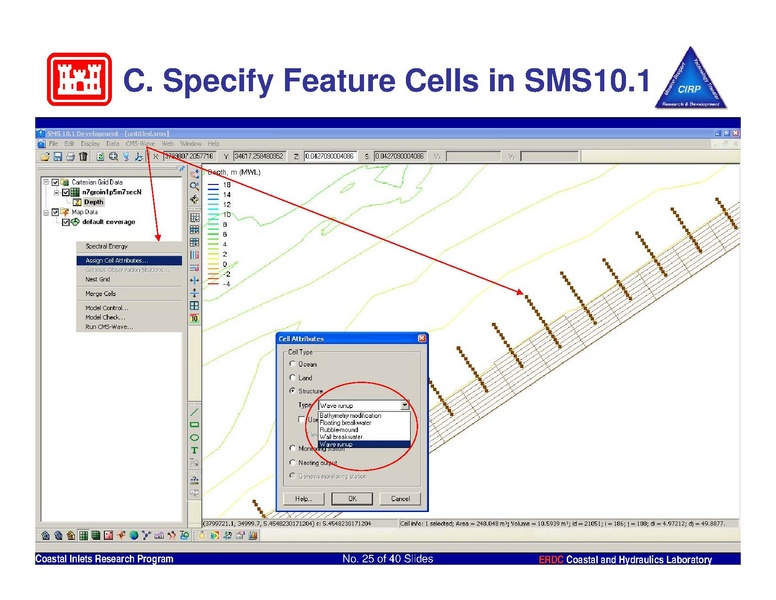This screenshot has width=776, height=600.
Task: Select the Depth dataset in tree
Action: [93, 202]
